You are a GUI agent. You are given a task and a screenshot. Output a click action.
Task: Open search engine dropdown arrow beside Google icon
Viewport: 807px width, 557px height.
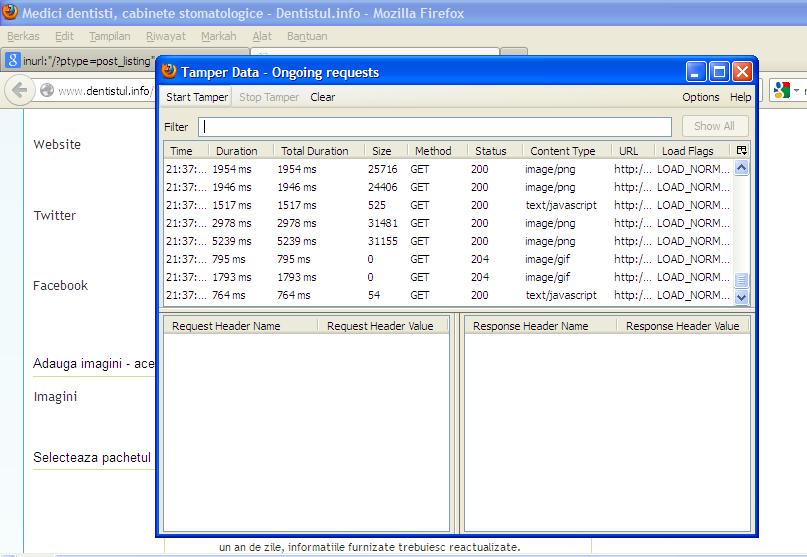click(x=796, y=91)
